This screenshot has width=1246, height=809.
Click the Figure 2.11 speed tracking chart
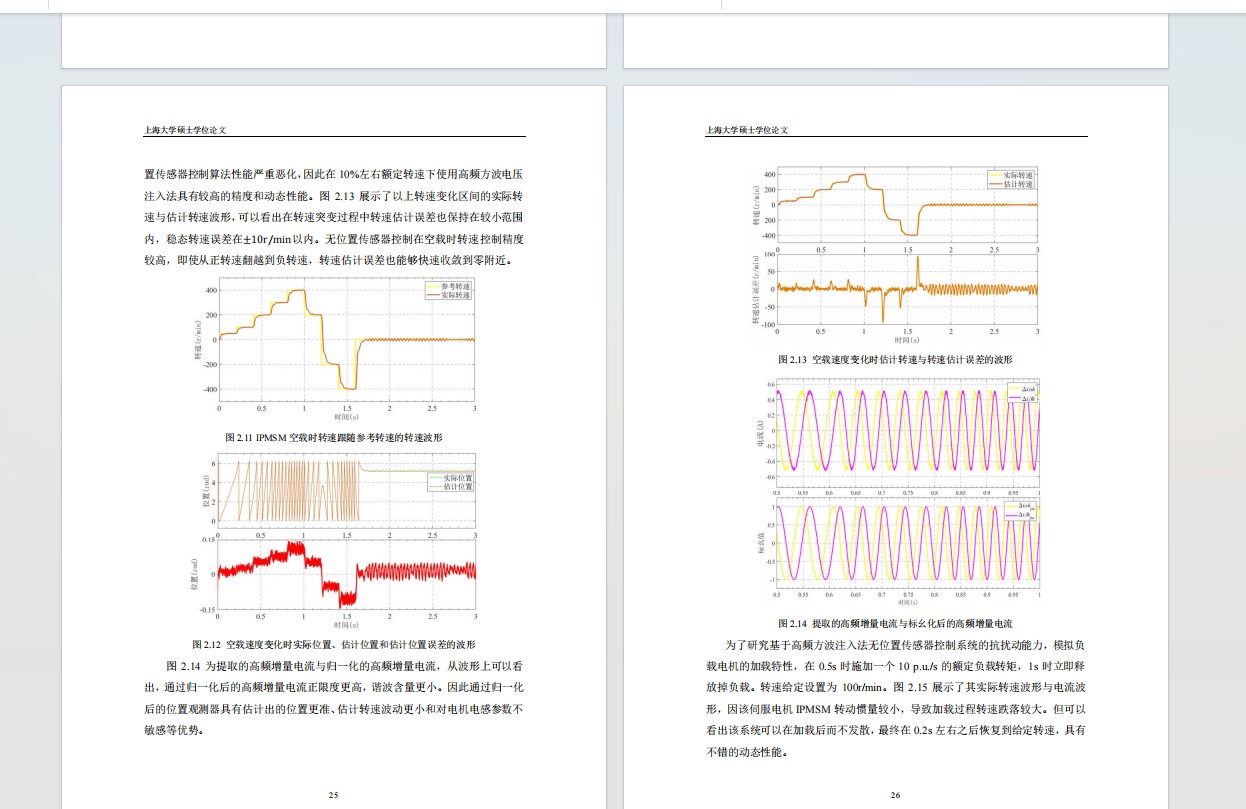click(347, 340)
